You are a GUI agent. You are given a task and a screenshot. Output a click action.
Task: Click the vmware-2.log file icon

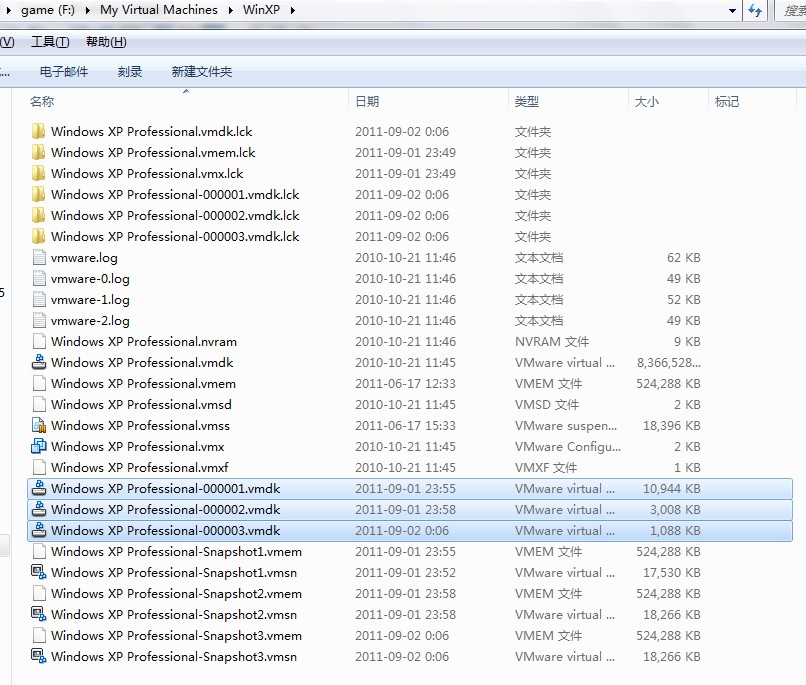39,321
